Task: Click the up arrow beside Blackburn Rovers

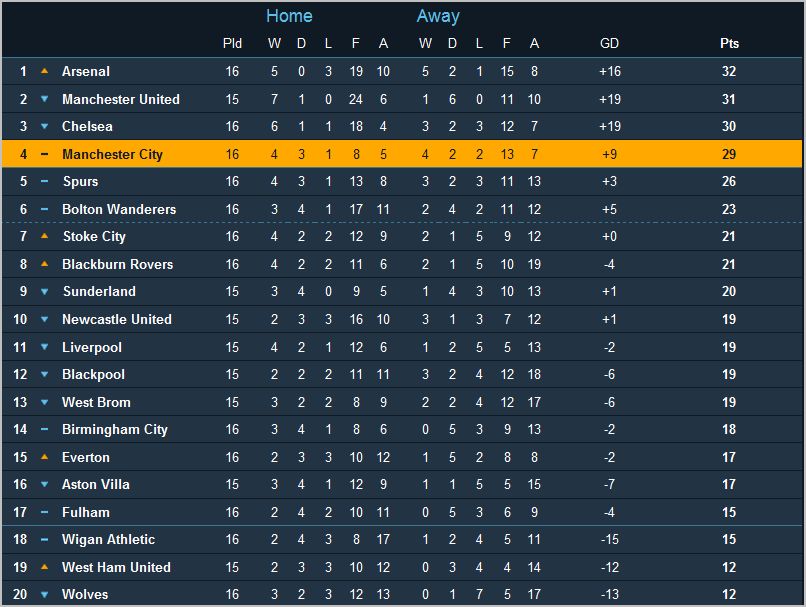Action: tap(44, 264)
